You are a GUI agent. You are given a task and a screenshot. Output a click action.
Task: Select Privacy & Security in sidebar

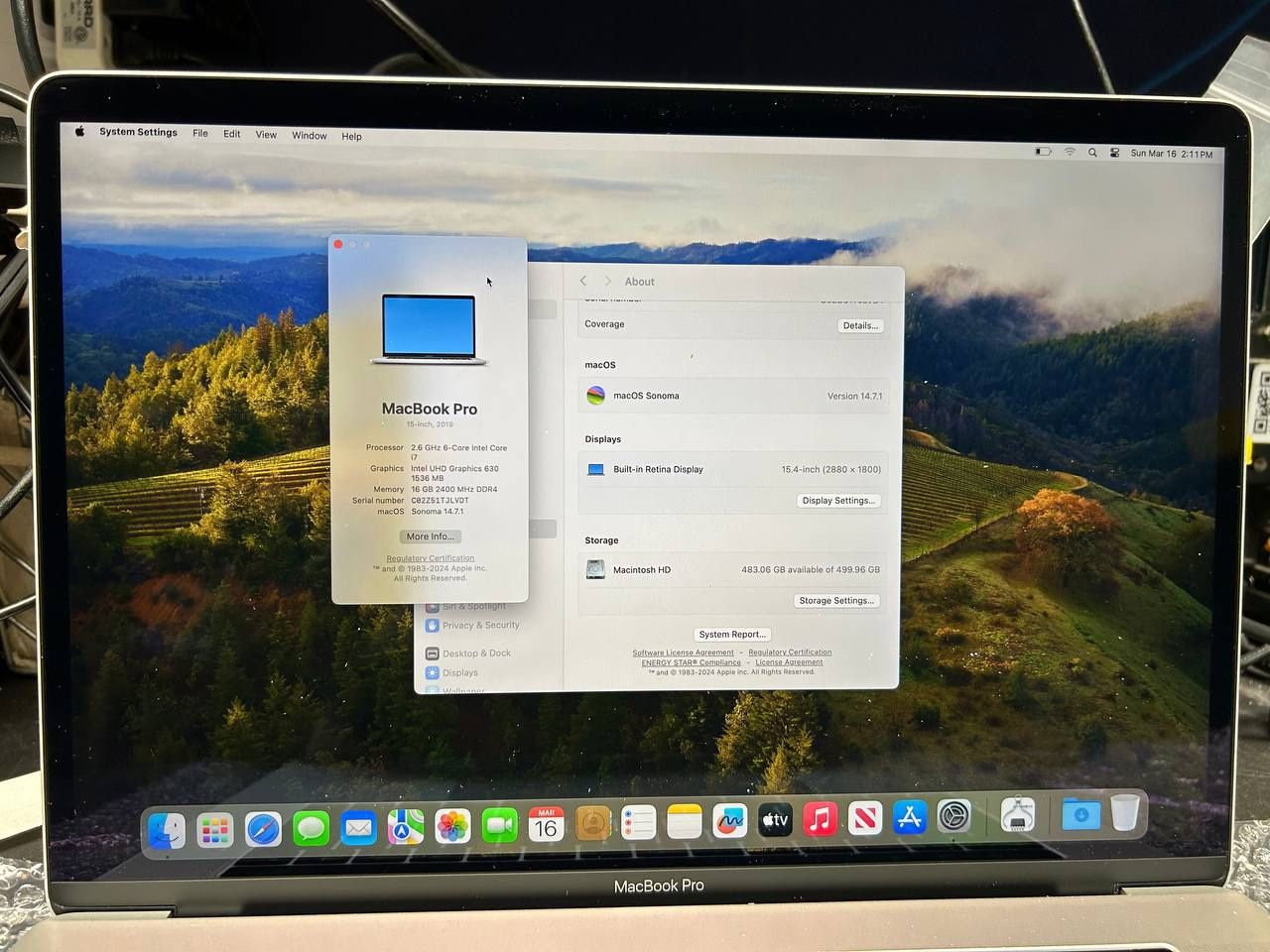tap(473, 626)
